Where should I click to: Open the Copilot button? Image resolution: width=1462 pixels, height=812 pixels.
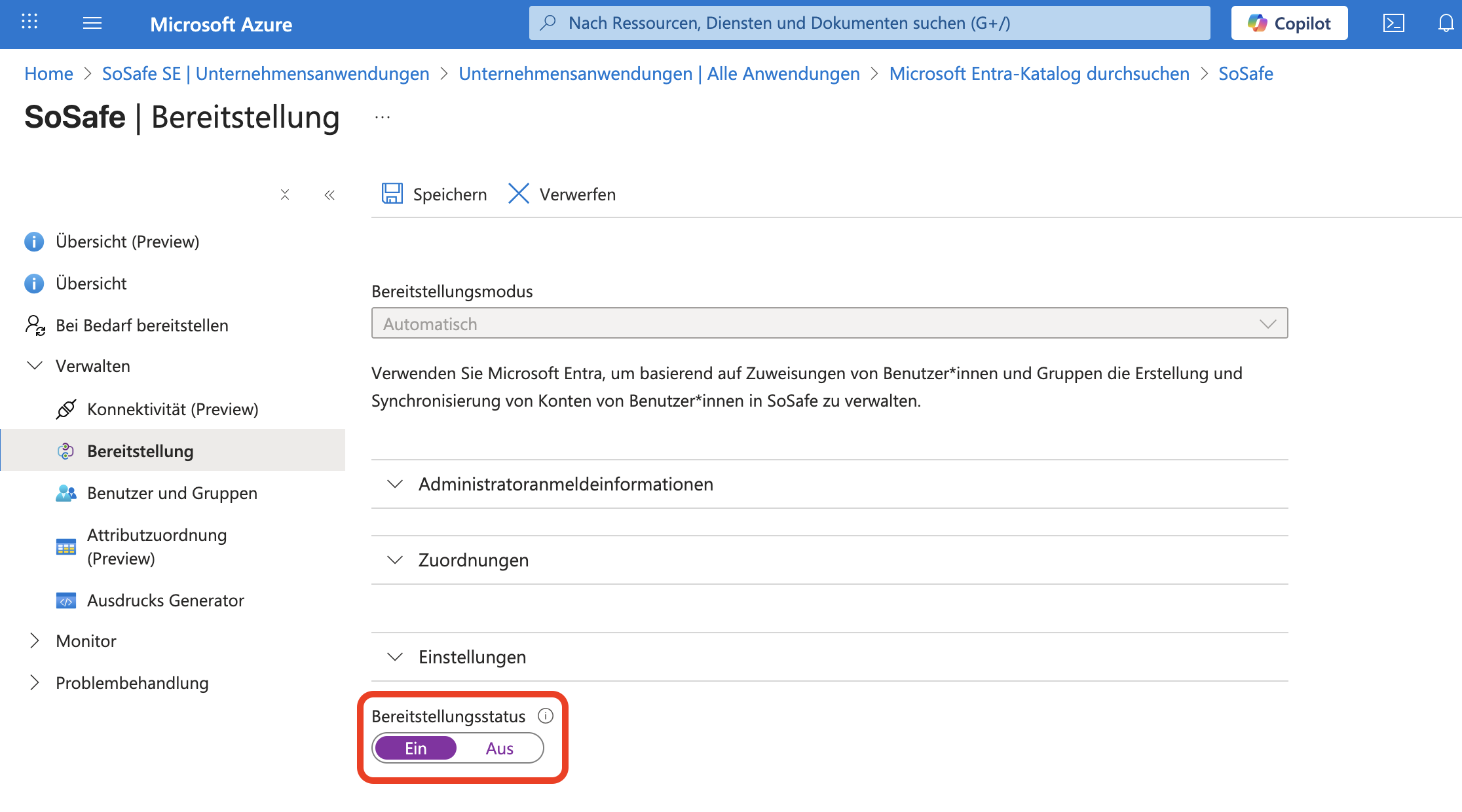click(1289, 24)
